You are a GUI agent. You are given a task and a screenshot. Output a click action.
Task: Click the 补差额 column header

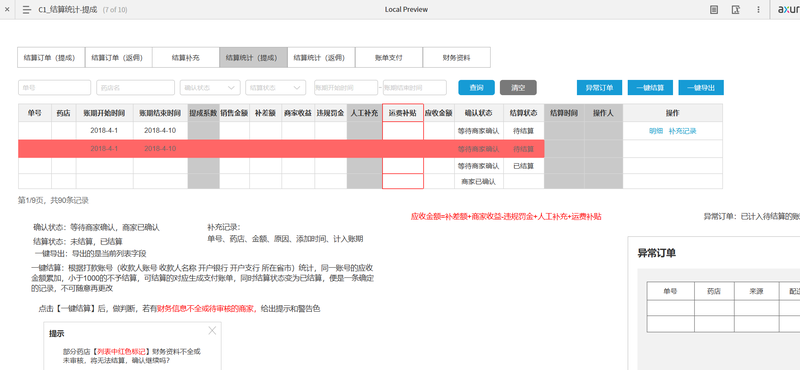266,113
